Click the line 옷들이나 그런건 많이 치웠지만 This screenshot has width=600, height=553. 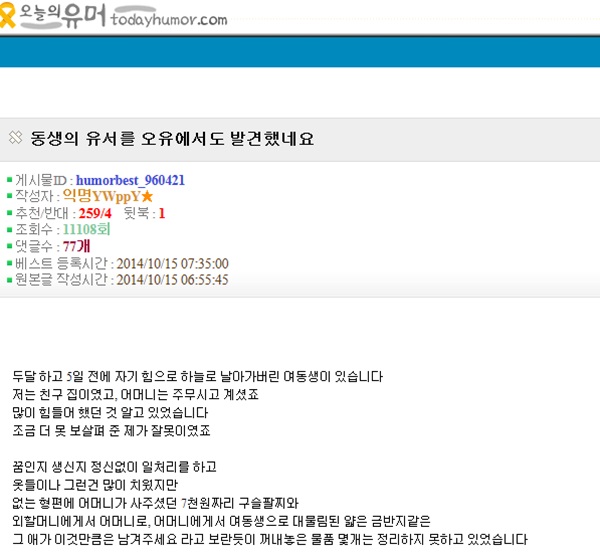pyautogui.click(x=95, y=485)
